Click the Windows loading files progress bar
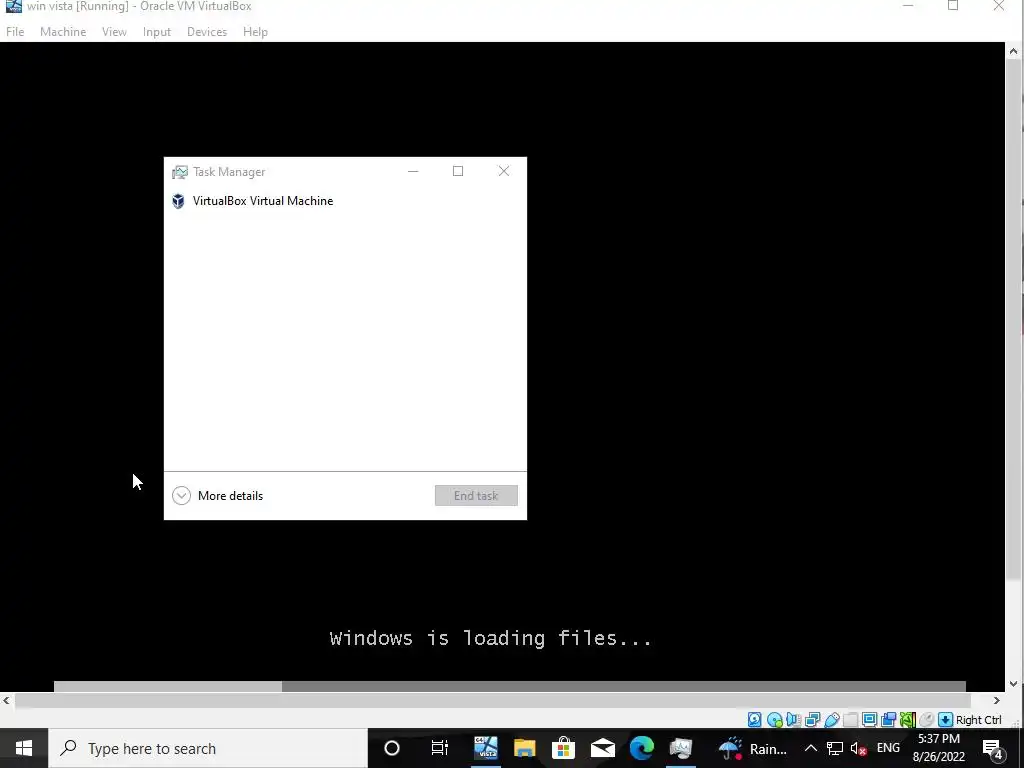Viewport: 1024px width, 768px height. [x=509, y=686]
